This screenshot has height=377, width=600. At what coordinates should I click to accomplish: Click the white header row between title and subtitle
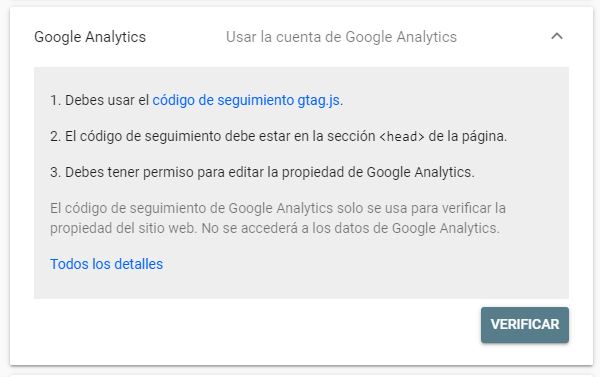coord(186,37)
